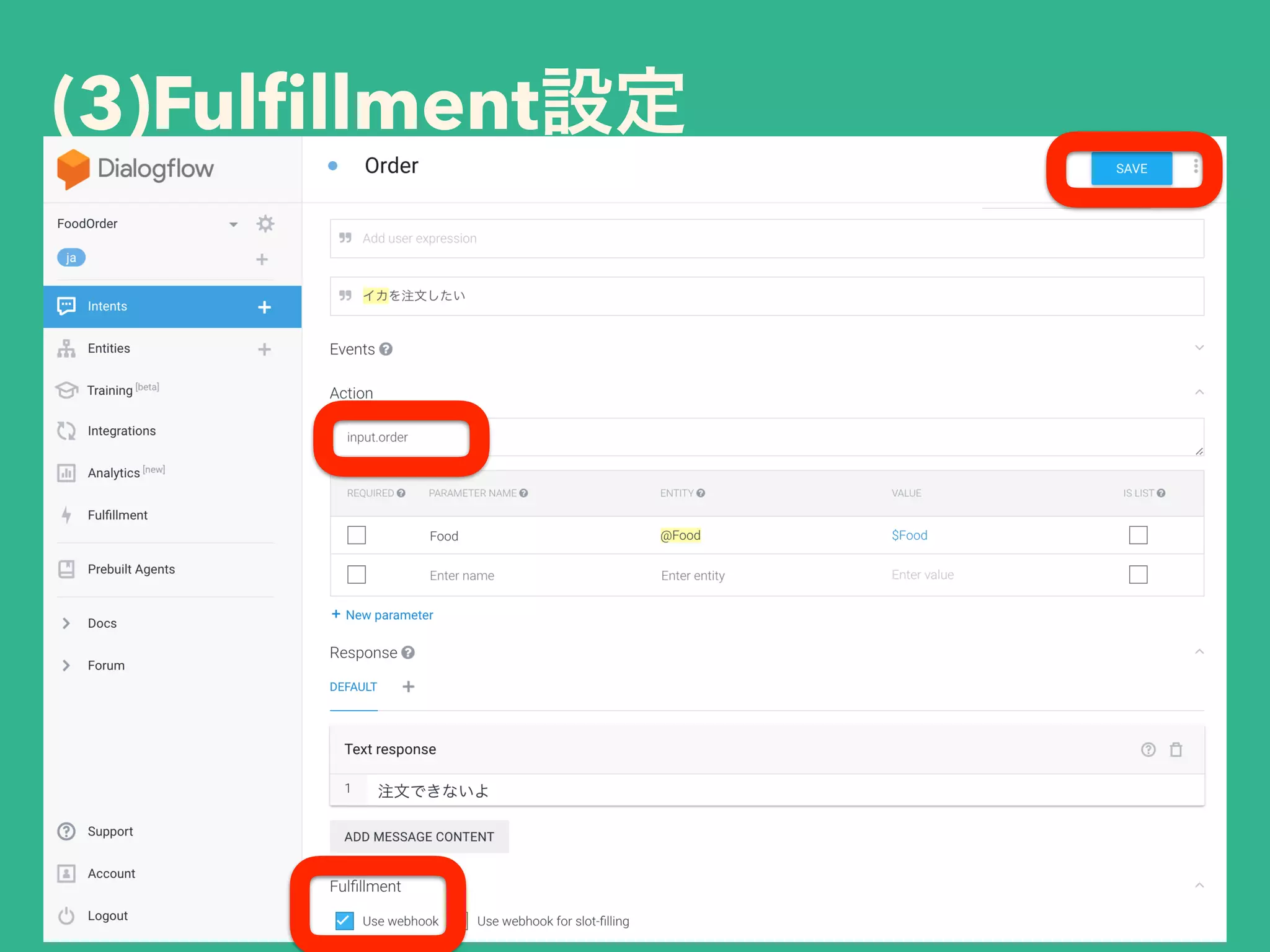
Task: Click the 注文できないよ text response row
Action: point(767,790)
